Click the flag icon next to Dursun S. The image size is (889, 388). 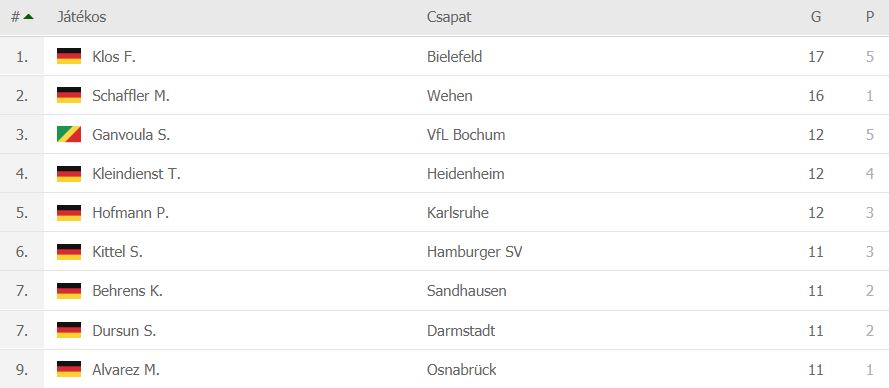tap(69, 330)
